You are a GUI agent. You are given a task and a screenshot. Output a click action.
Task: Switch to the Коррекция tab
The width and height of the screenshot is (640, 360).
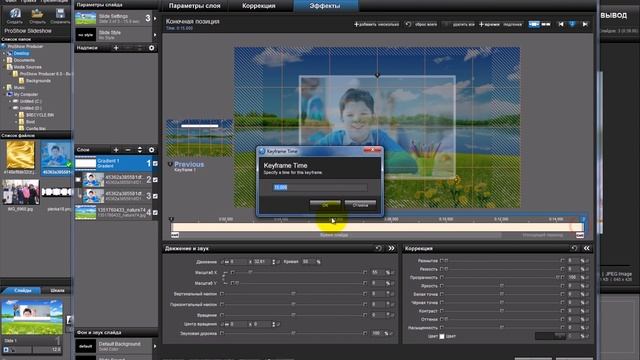[259, 6]
